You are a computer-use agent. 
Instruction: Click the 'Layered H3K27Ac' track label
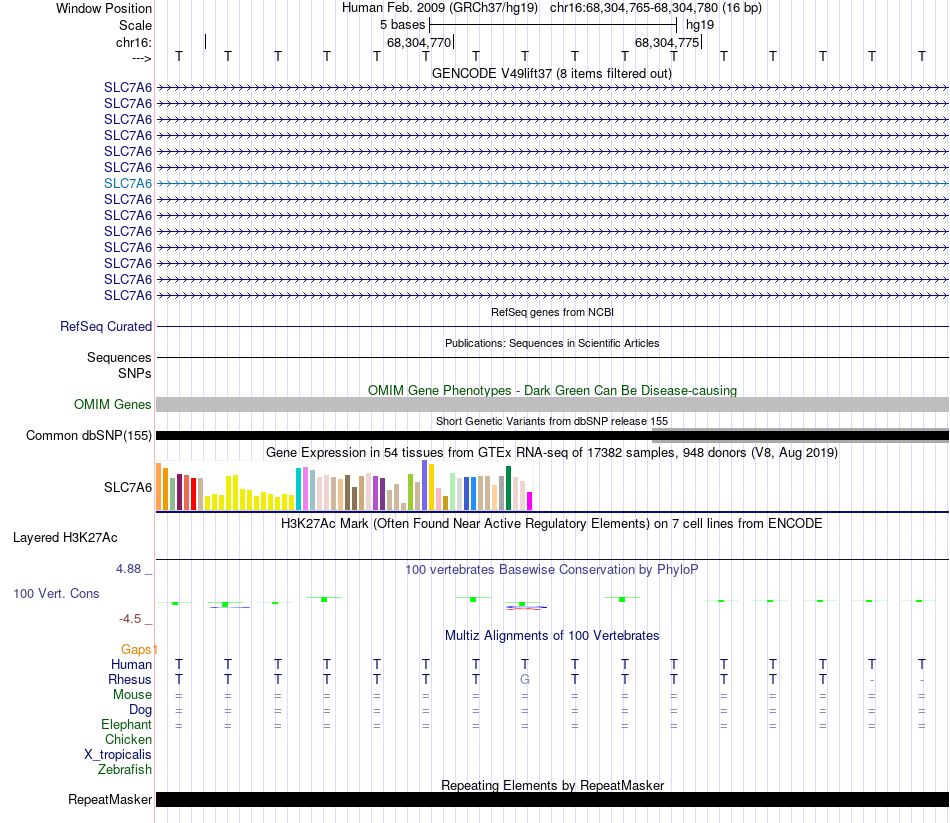click(65, 538)
